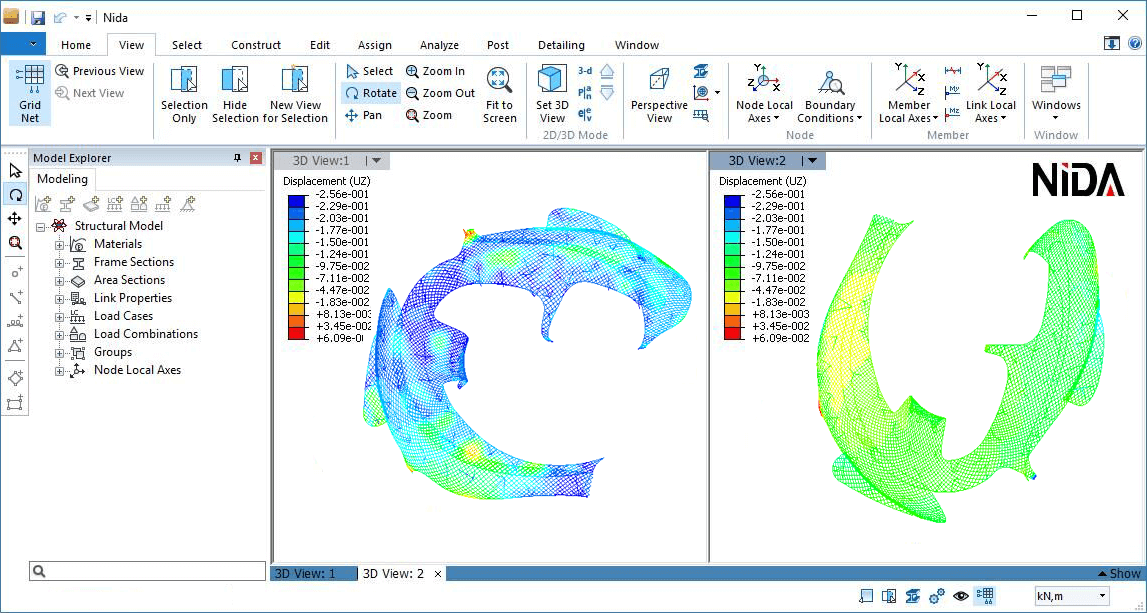Activate the Select cursor in ribbon

coord(369,71)
